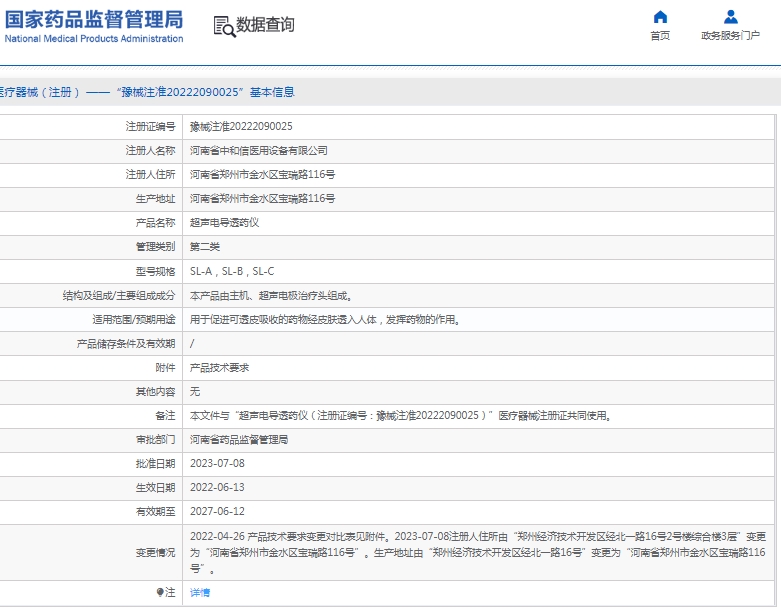Click effective date 2022-06-13
This screenshot has height=609, width=781.
click(x=217, y=487)
